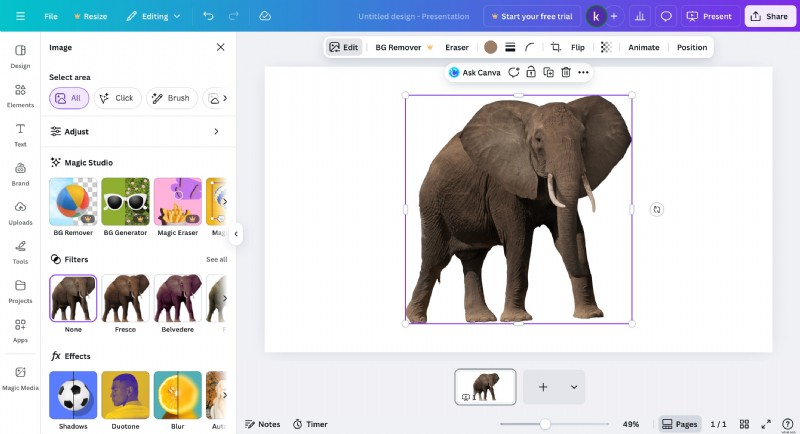Delete the selected elephant via trash icon
Screen dimensions: 800x434
565,72
